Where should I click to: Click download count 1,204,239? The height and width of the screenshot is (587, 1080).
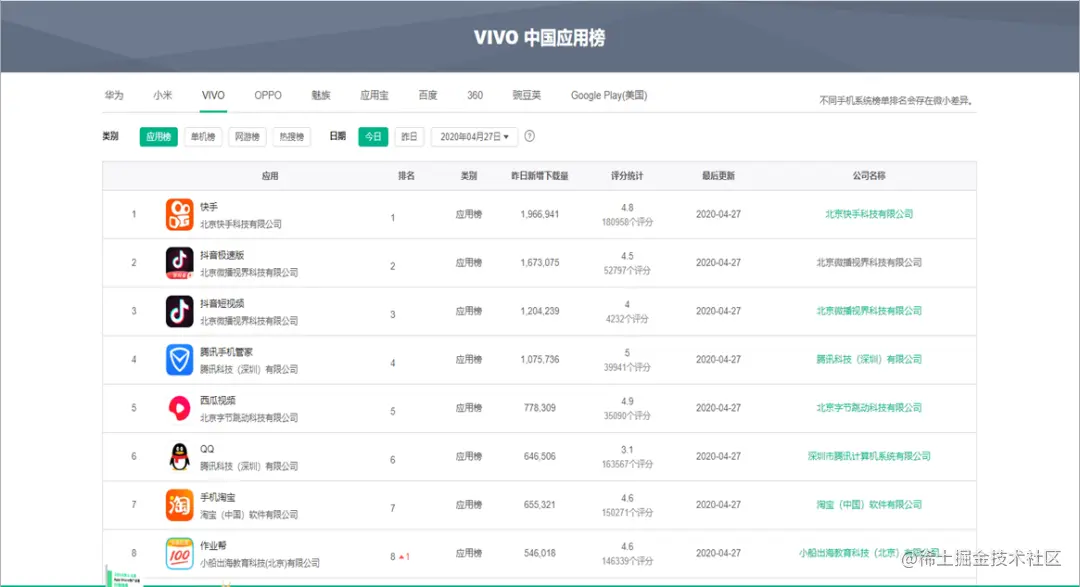pos(540,311)
